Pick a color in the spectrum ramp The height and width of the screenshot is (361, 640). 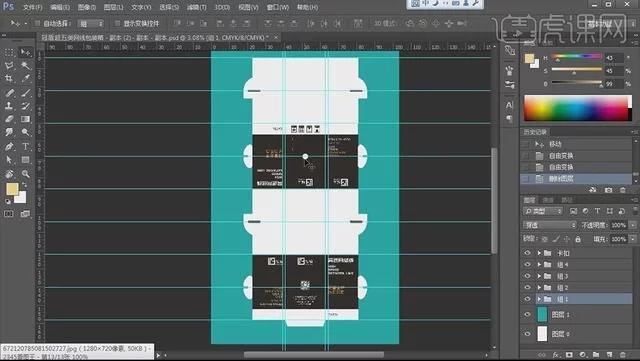[x=577, y=108]
